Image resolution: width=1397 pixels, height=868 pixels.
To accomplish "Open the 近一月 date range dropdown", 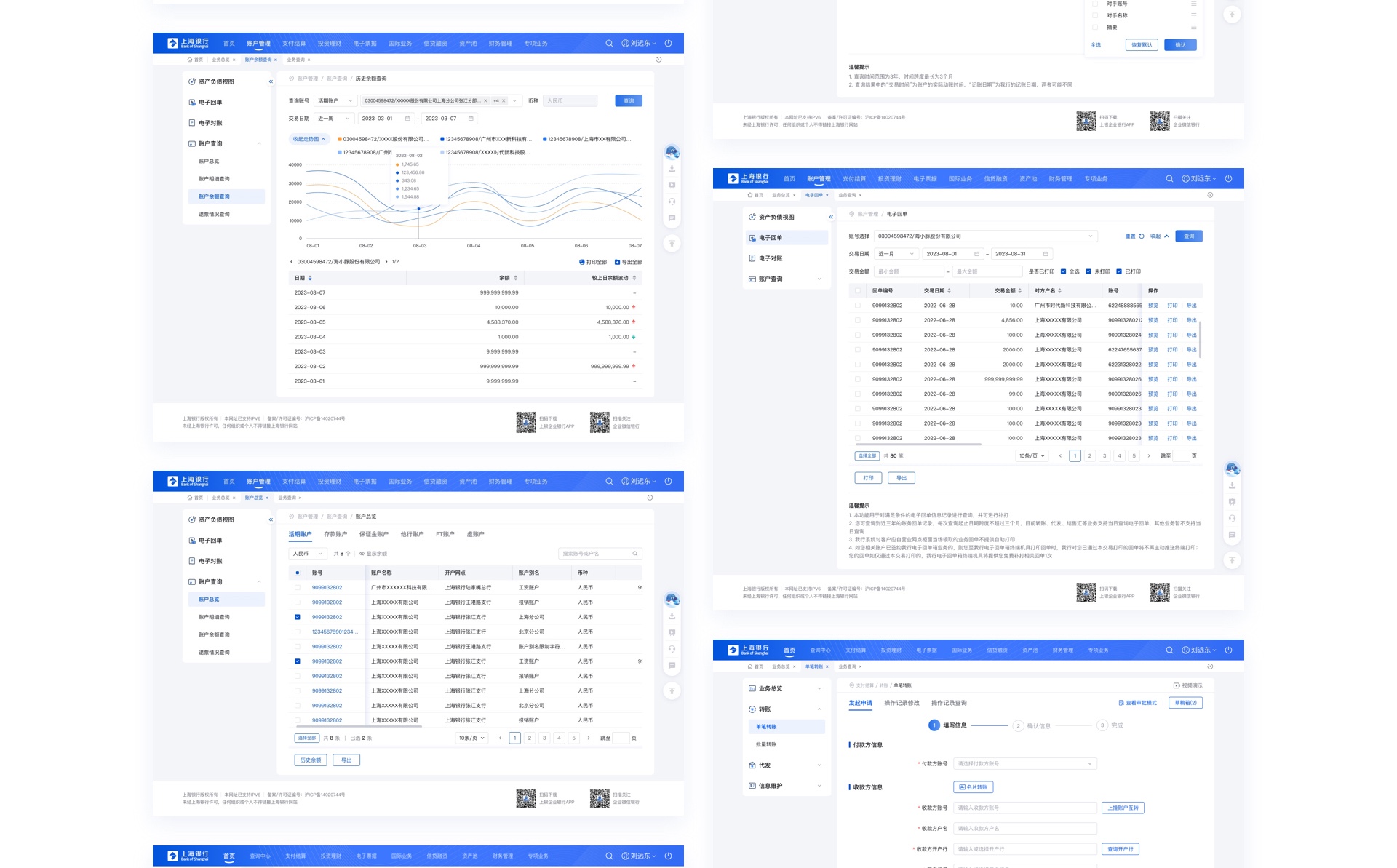I will tap(896, 254).
